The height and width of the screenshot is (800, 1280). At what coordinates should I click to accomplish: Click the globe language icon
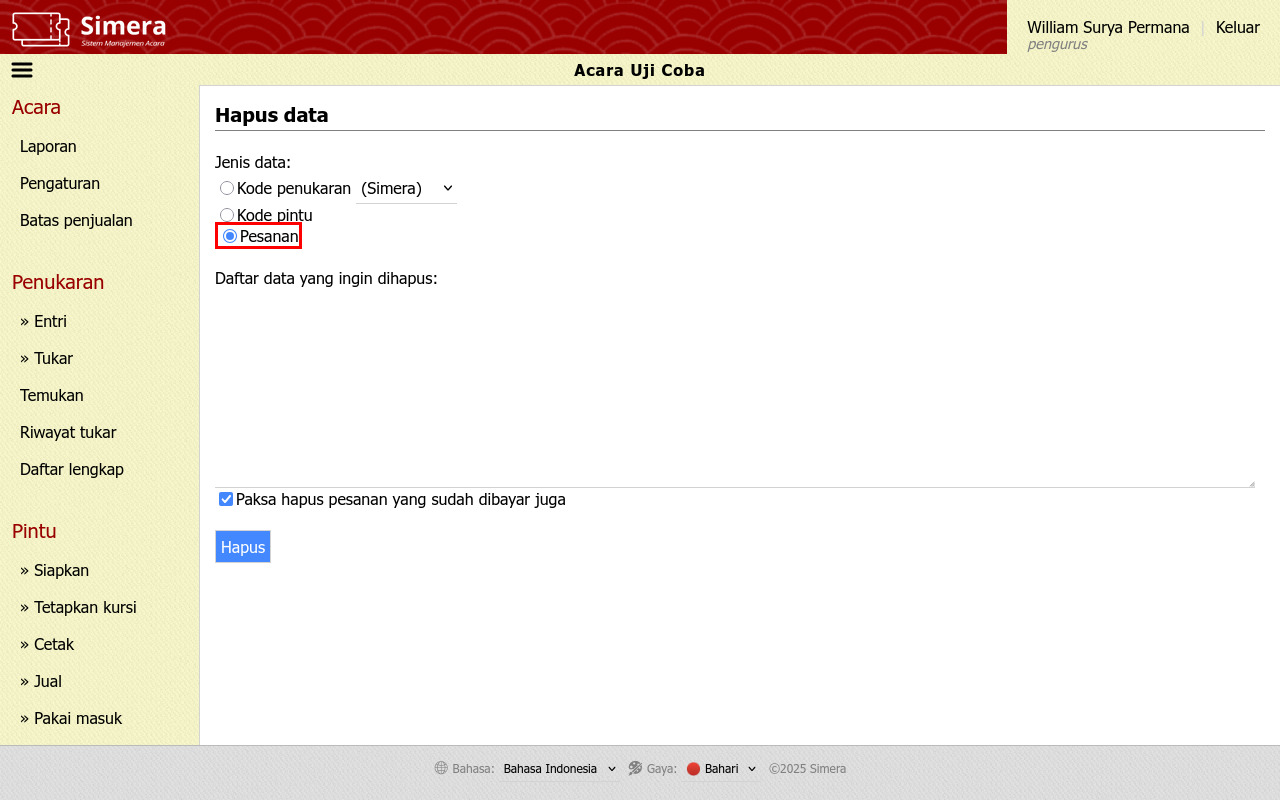(x=441, y=768)
